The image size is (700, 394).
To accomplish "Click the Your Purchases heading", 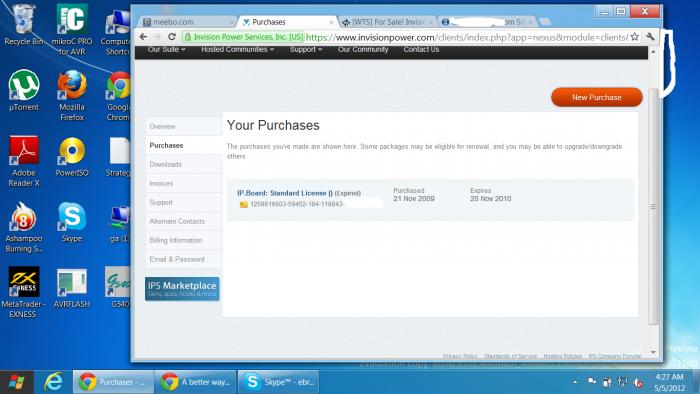I will [273, 126].
